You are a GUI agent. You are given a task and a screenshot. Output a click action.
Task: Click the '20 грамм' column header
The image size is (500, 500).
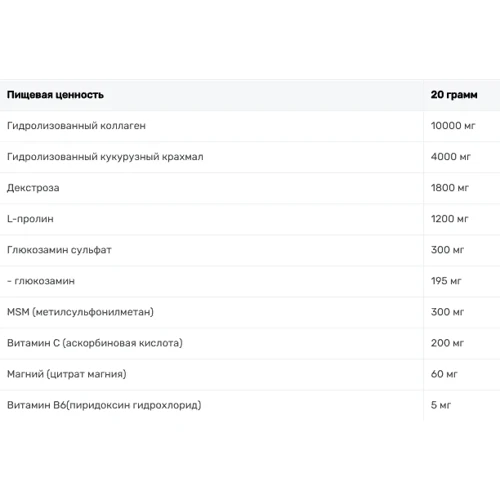(454, 95)
